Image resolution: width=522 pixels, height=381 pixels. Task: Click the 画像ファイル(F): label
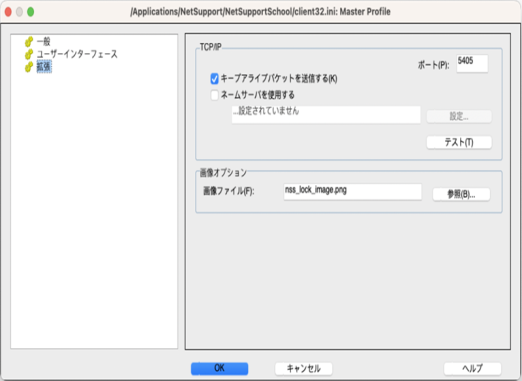229,191
